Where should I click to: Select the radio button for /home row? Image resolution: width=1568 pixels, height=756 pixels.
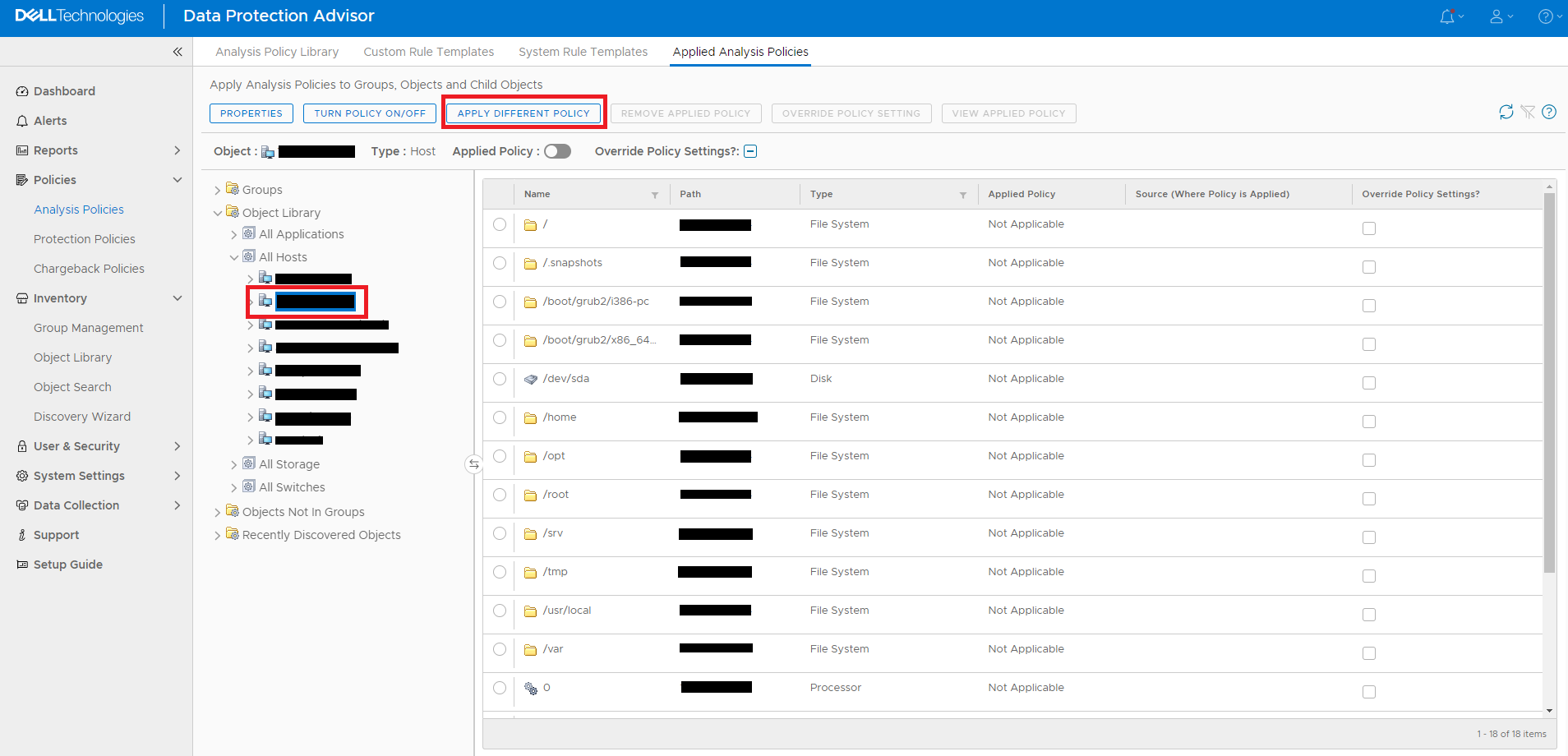click(x=500, y=417)
